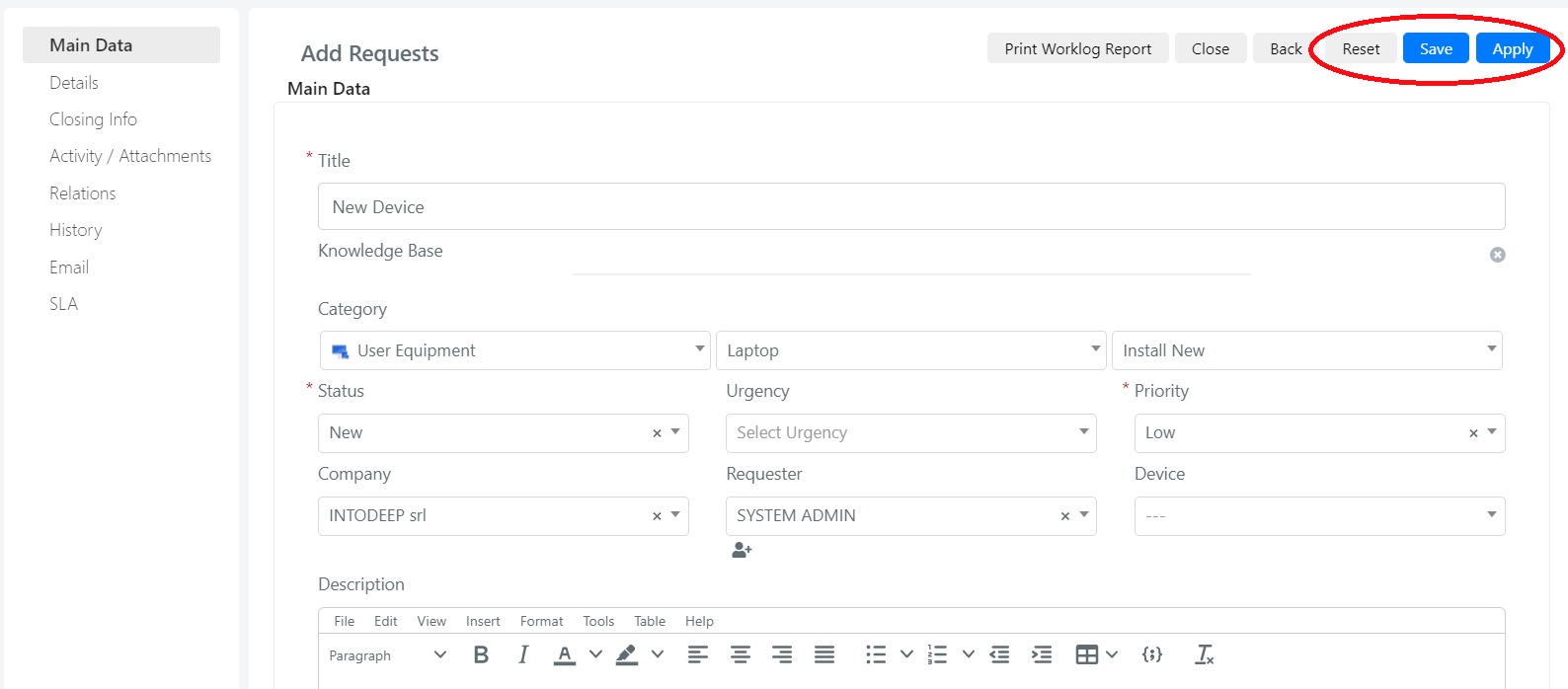The width and height of the screenshot is (1568, 689).
Task: Open Laptop subcategory dropdown
Action: pos(910,350)
